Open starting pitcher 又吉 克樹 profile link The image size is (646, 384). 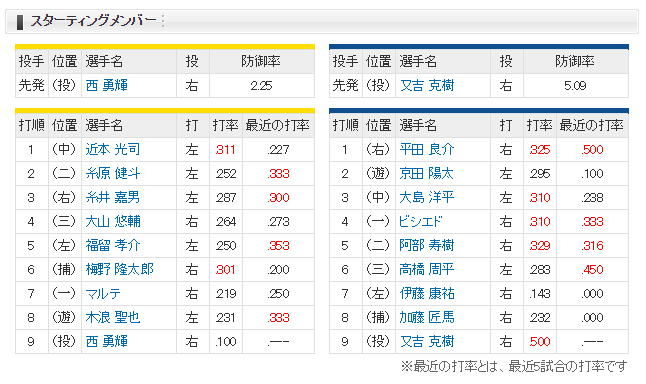427,86
